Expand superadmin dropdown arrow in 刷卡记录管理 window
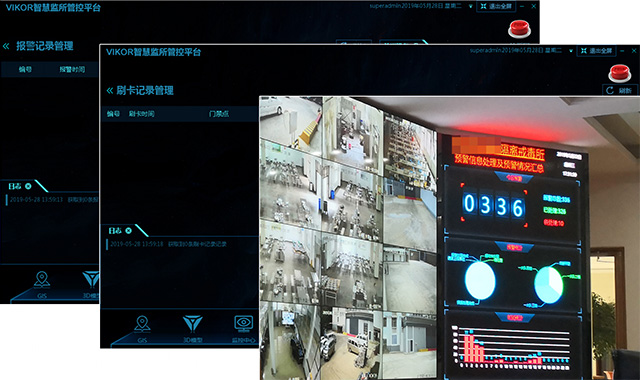Image resolution: width=640 pixels, height=380 pixels. (571, 51)
